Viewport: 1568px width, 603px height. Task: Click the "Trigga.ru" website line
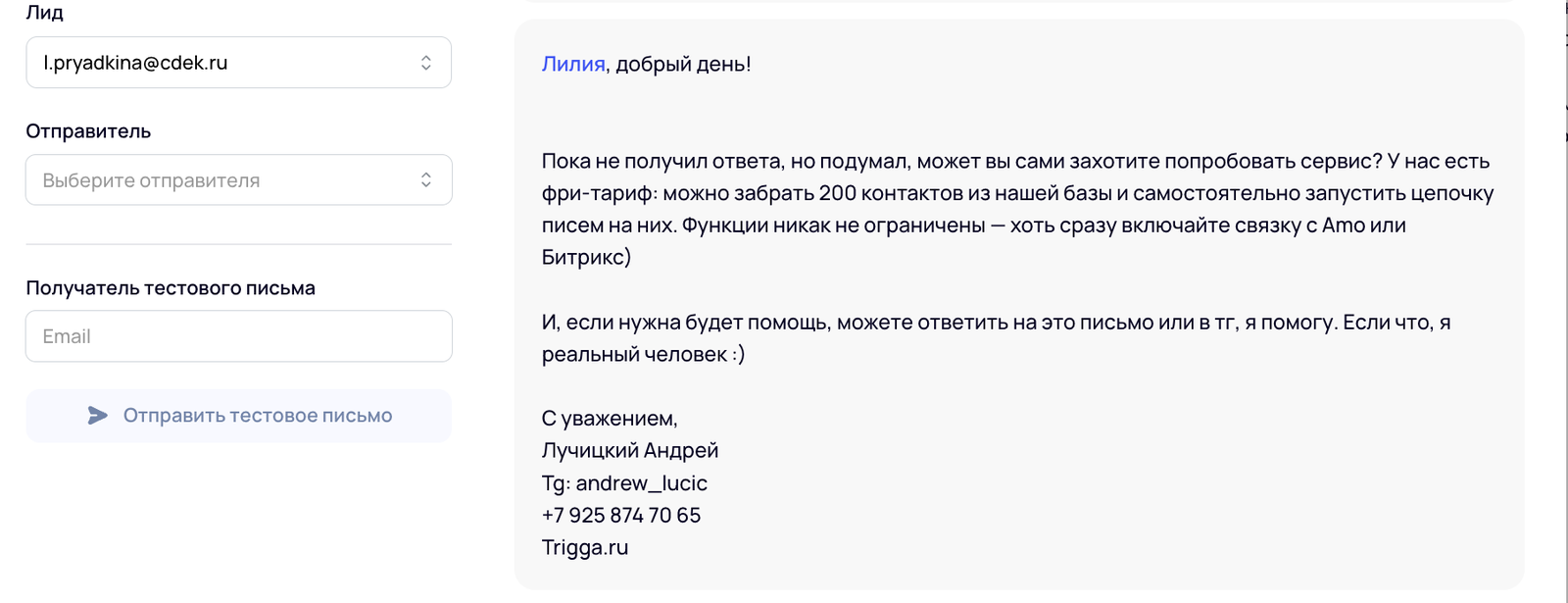click(x=585, y=548)
